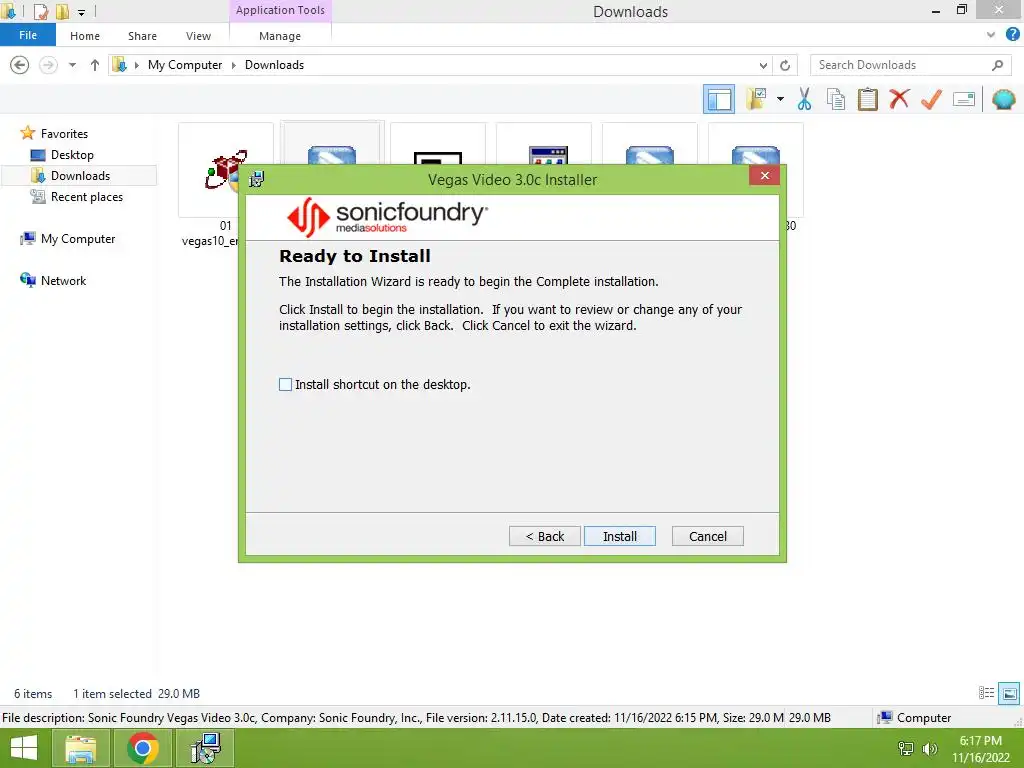
Task: Click the Cut scissors icon
Action: click(x=804, y=99)
